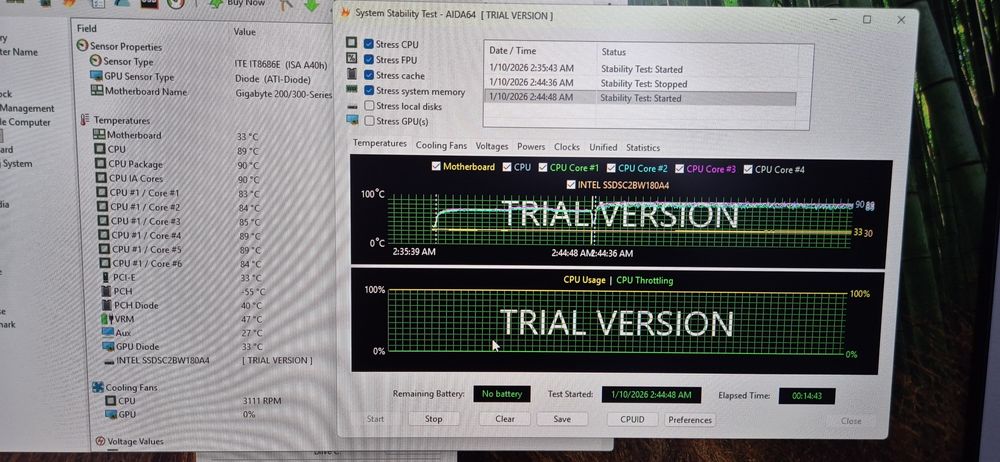Open stability test Preferences

[690, 420]
